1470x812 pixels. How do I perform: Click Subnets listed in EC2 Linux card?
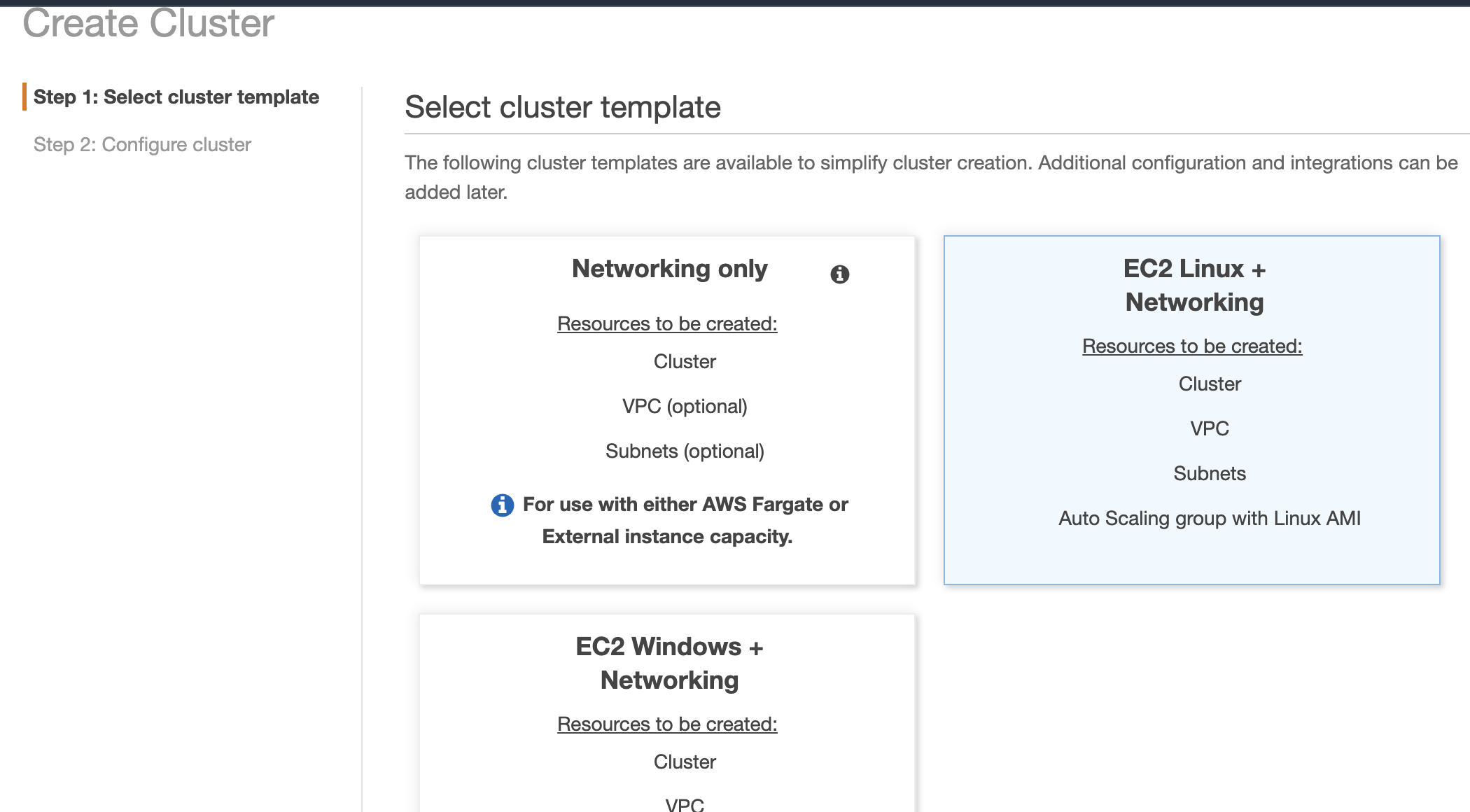click(1209, 473)
